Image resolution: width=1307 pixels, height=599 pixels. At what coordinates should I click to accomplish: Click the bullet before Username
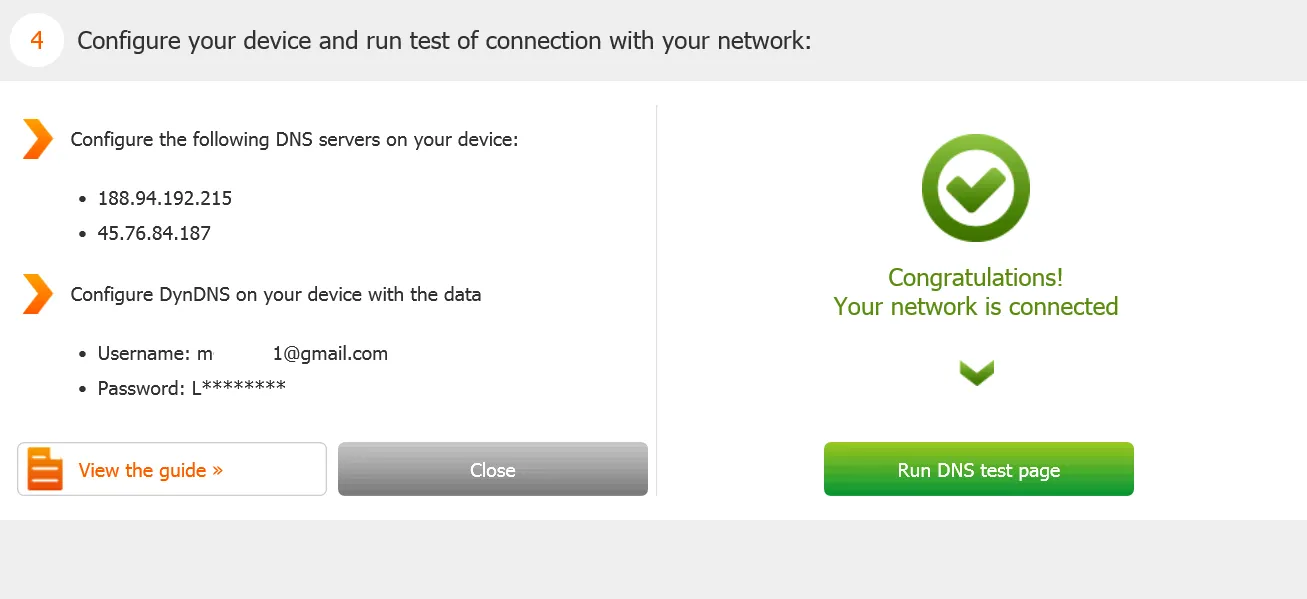[83, 354]
